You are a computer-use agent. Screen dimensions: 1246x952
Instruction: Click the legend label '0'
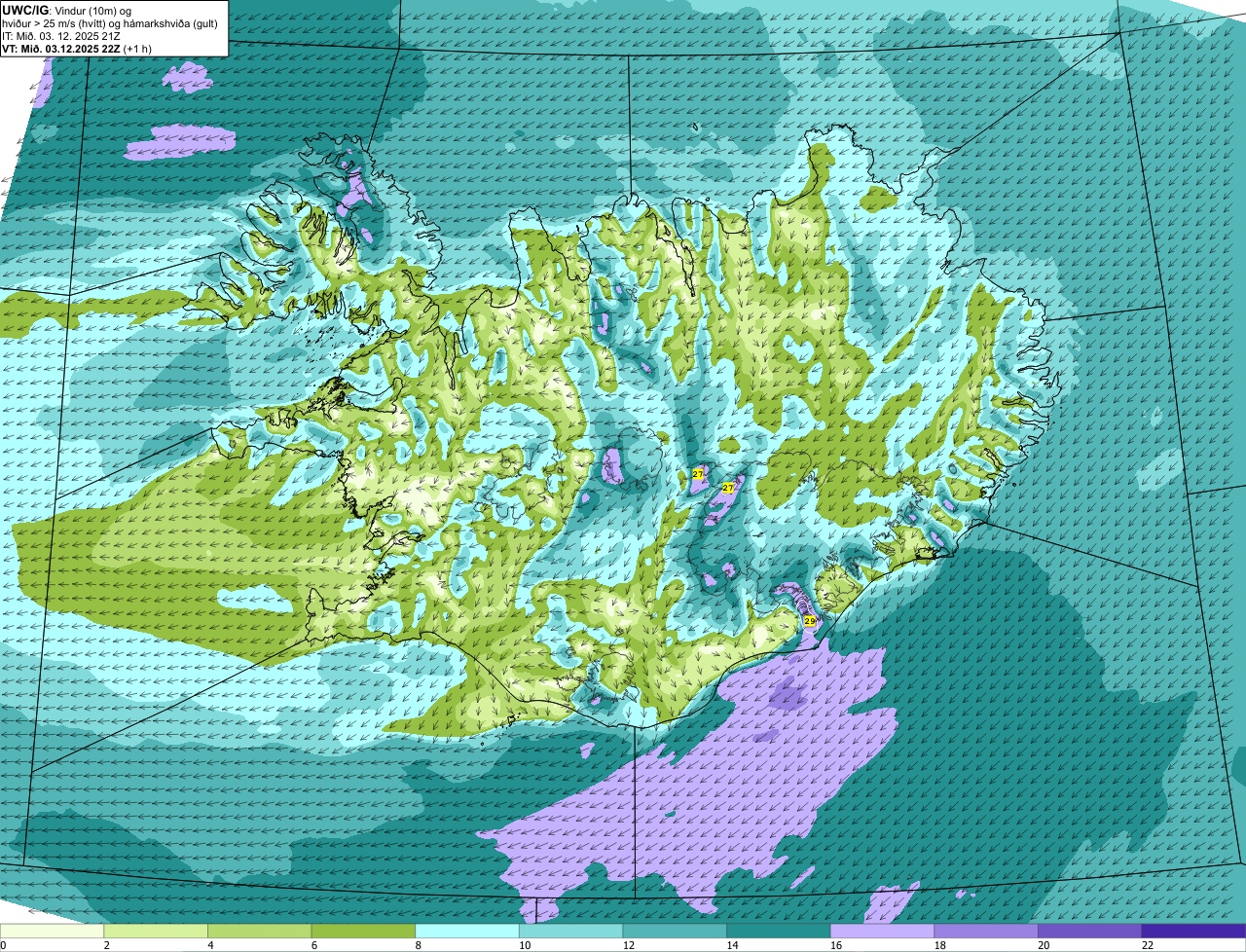[3, 944]
